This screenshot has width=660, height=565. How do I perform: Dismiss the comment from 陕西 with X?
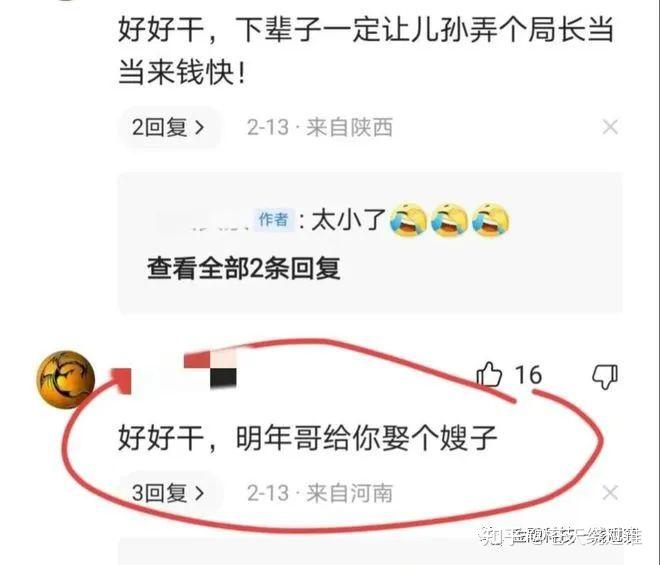[x=610, y=127]
